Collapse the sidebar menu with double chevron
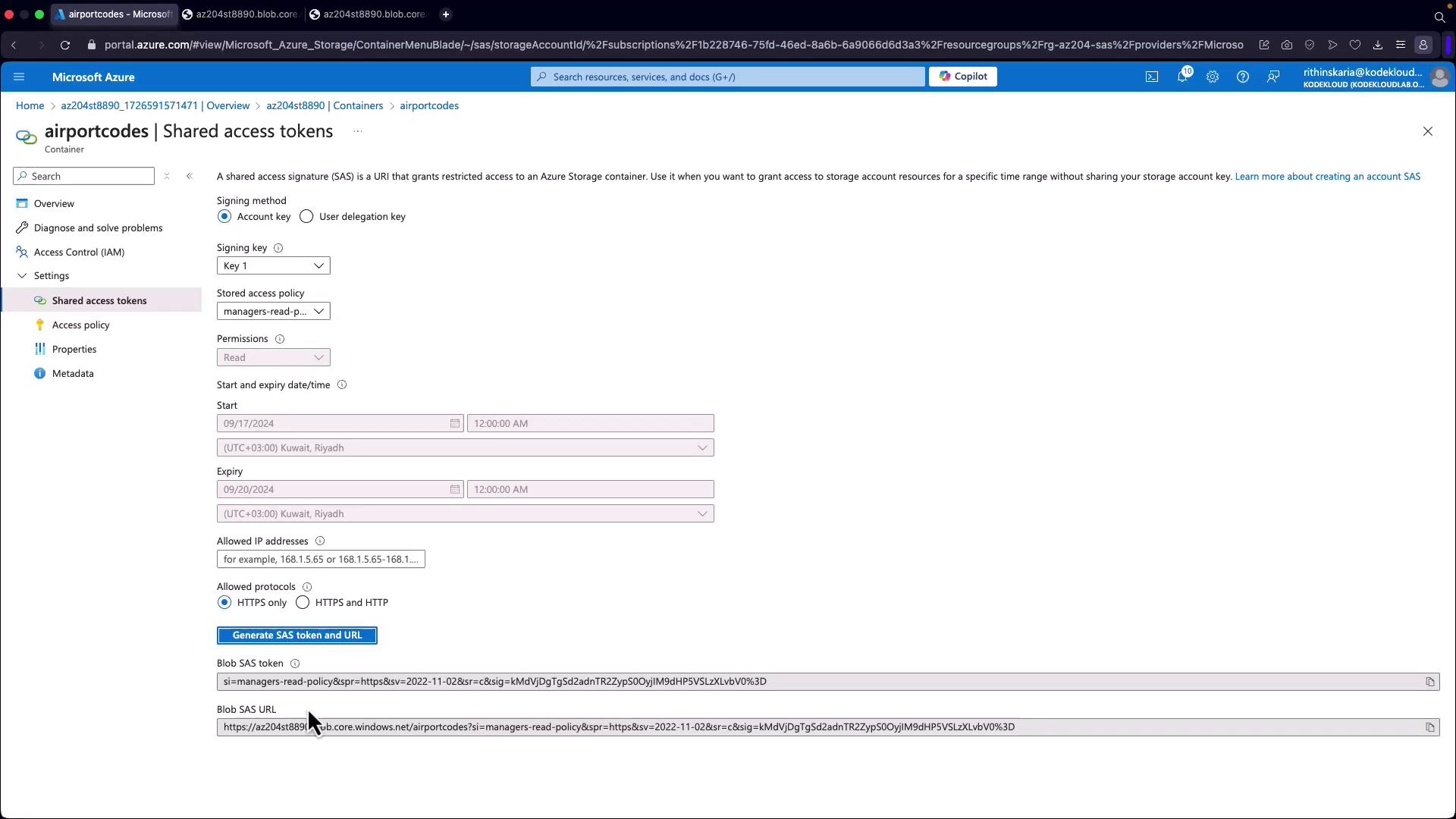This screenshot has width=1456, height=819. 190,176
